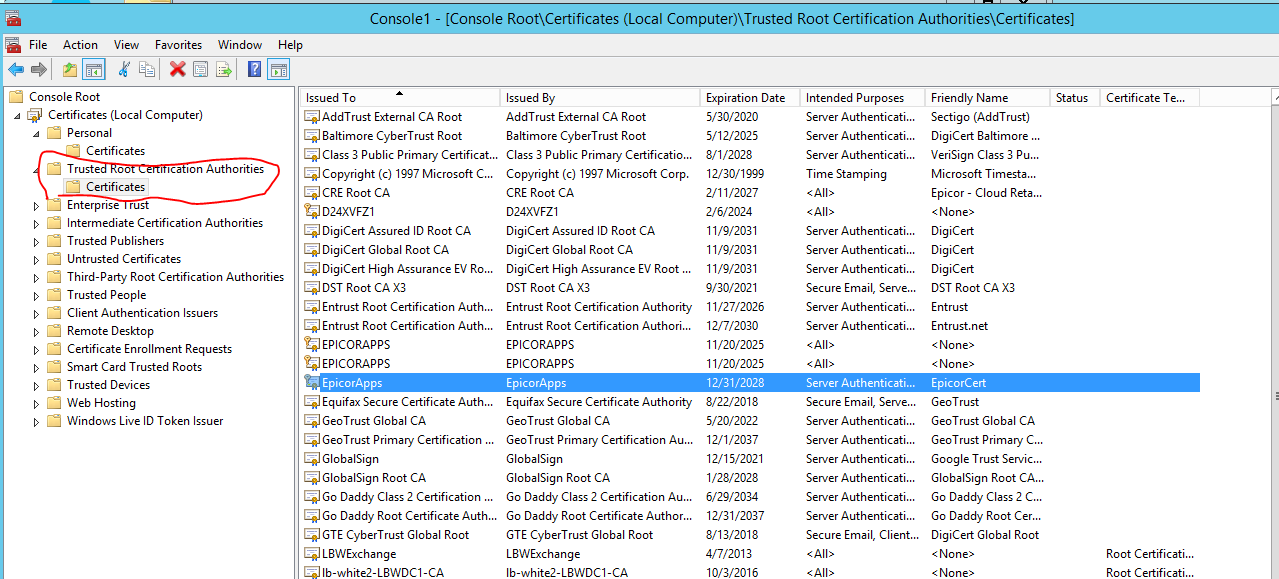Collapse the Personal folder node

(37, 133)
